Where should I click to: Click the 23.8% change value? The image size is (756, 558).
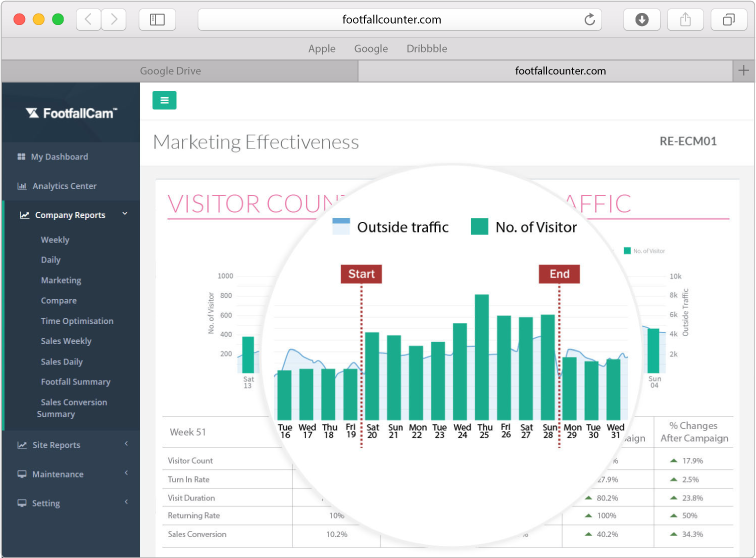click(x=692, y=498)
